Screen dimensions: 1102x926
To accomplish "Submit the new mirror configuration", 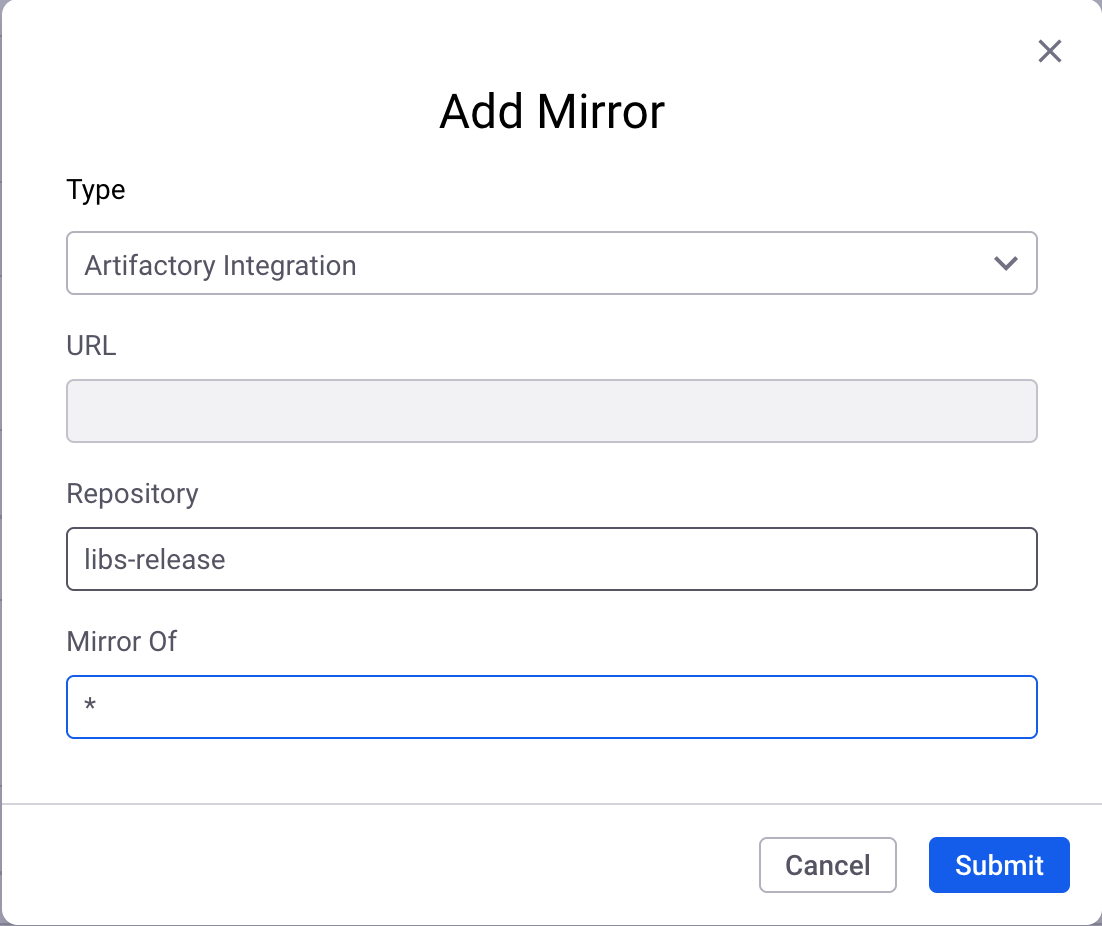I will point(998,865).
